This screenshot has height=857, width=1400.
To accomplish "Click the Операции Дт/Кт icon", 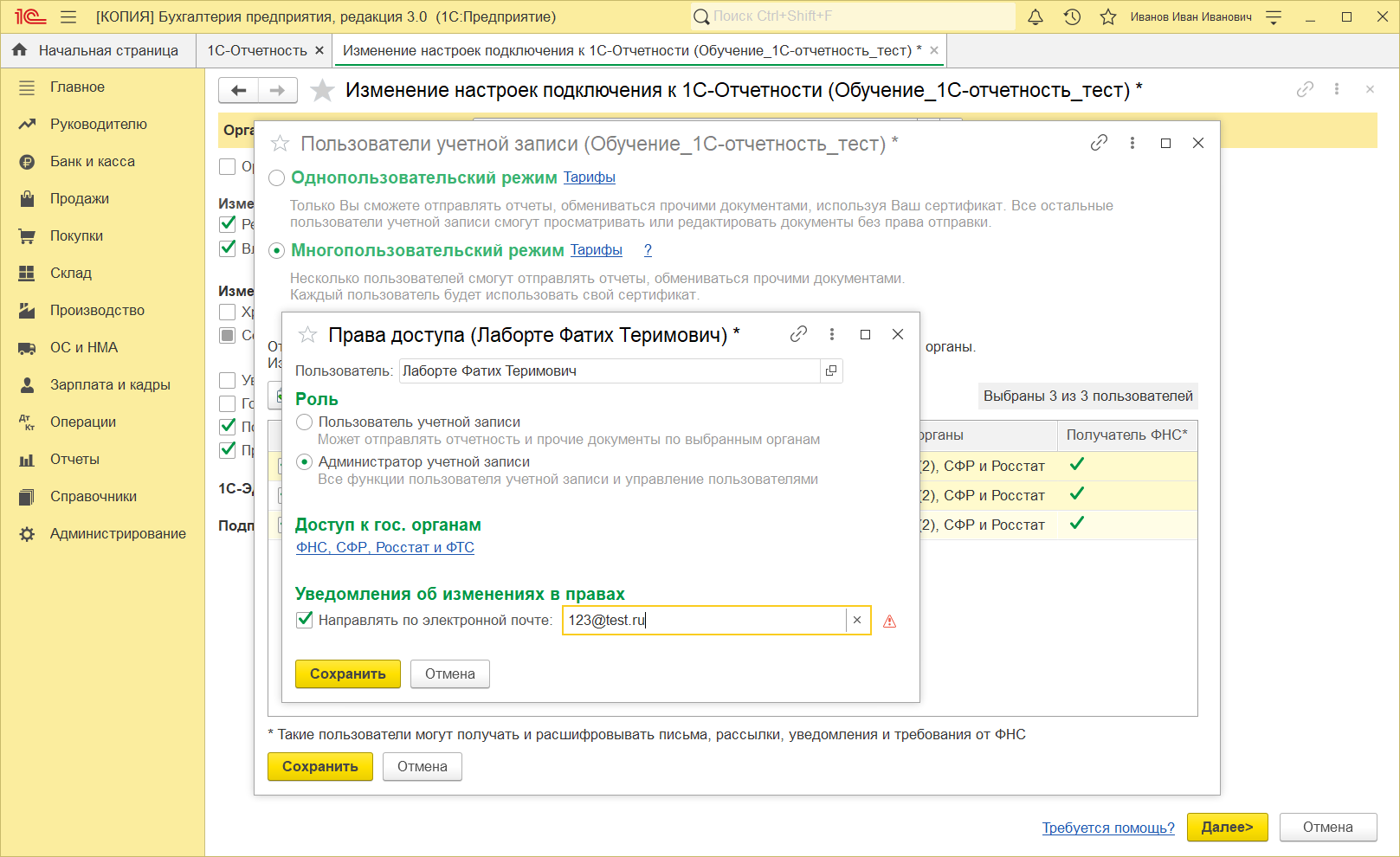I will tap(27, 422).
